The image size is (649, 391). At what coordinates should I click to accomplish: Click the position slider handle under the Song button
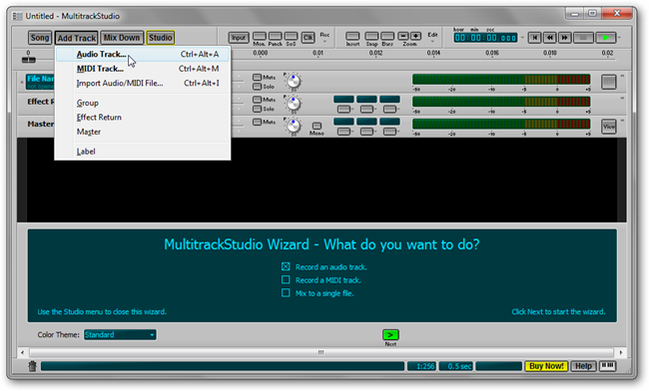[29, 60]
